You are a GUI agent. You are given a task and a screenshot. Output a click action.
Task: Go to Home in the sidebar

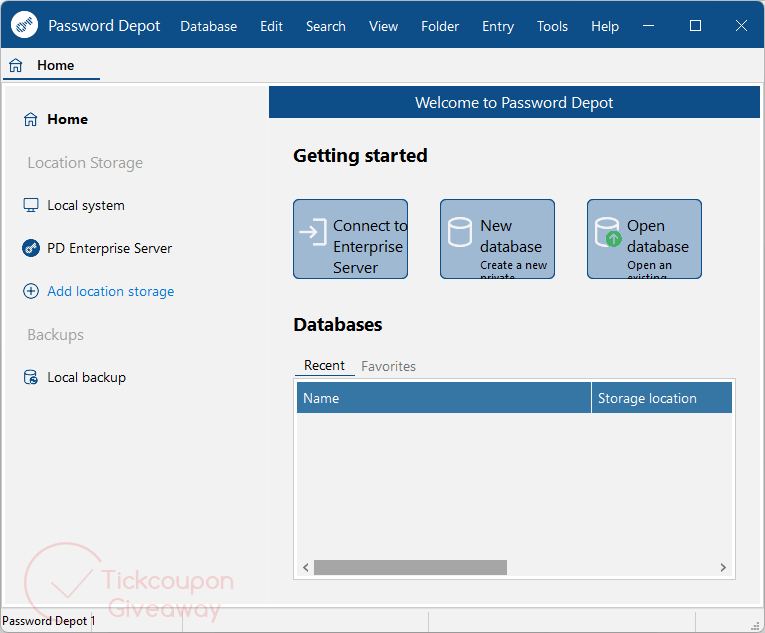[67, 119]
